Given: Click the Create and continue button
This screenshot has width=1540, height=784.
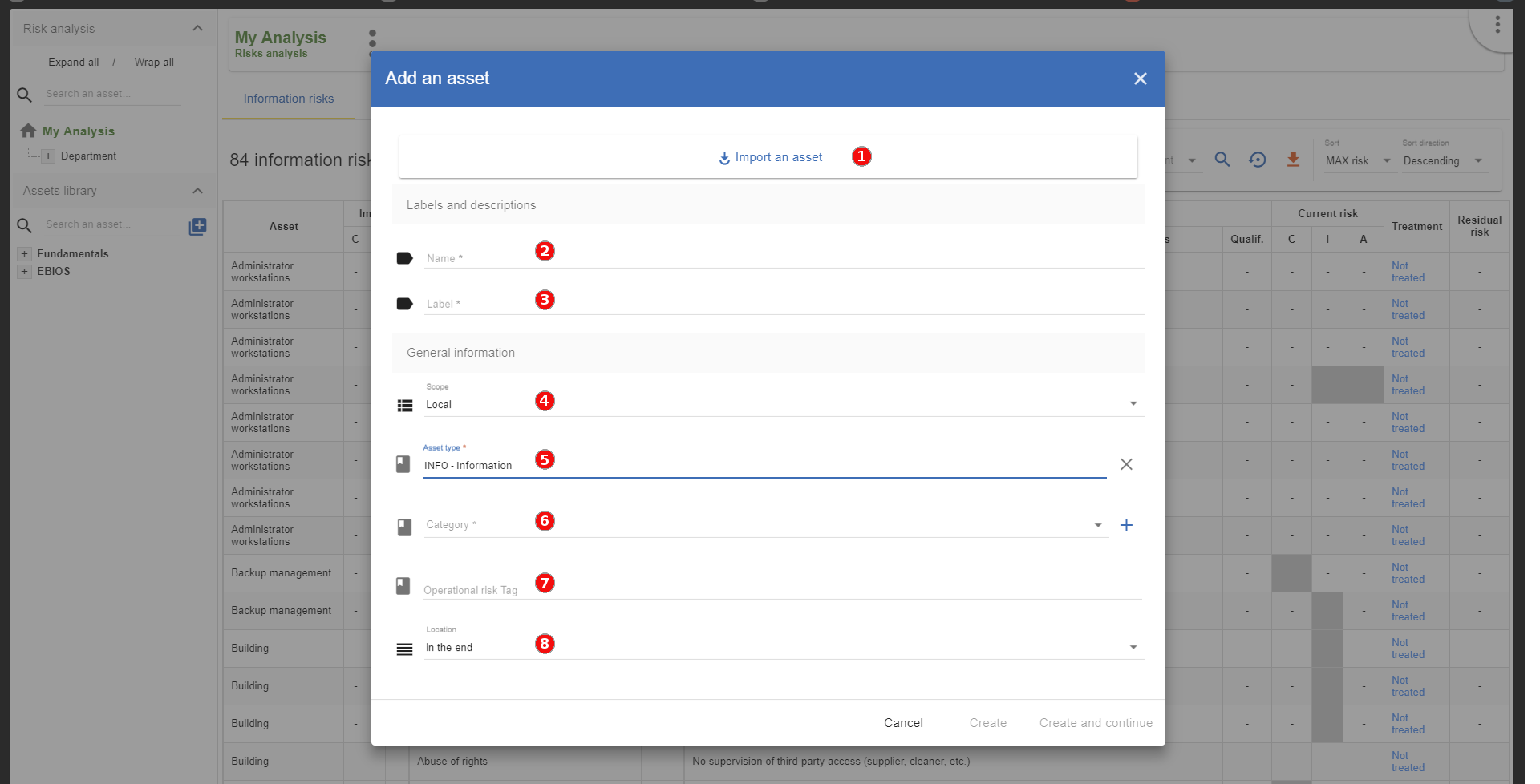Looking at the screenshot, I should [1096, 722].
